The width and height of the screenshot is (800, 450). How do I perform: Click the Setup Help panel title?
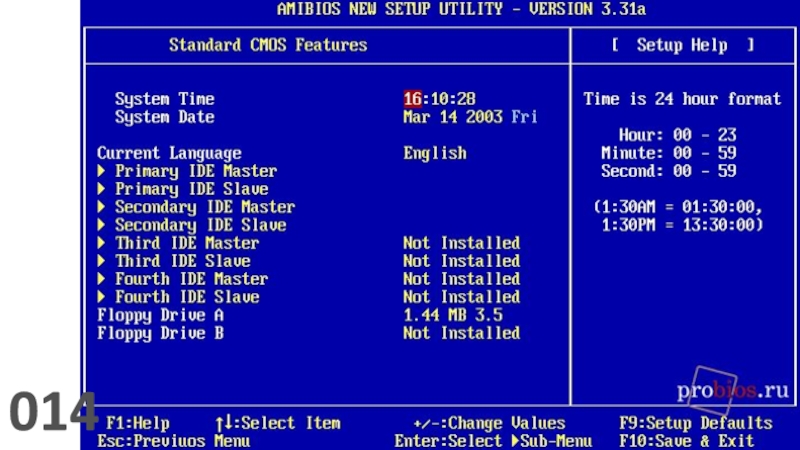682,45
